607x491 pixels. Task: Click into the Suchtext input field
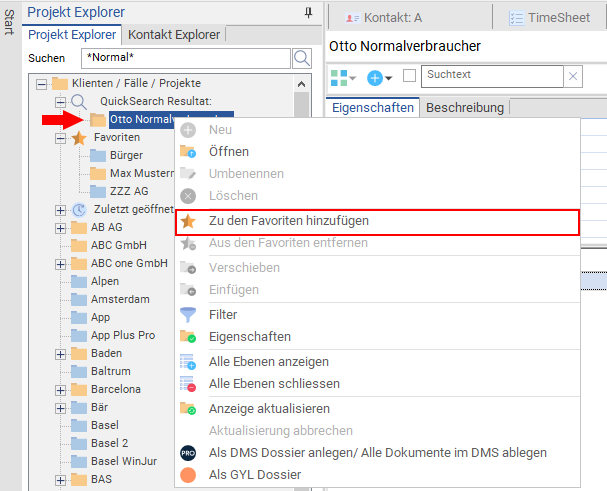492,76
